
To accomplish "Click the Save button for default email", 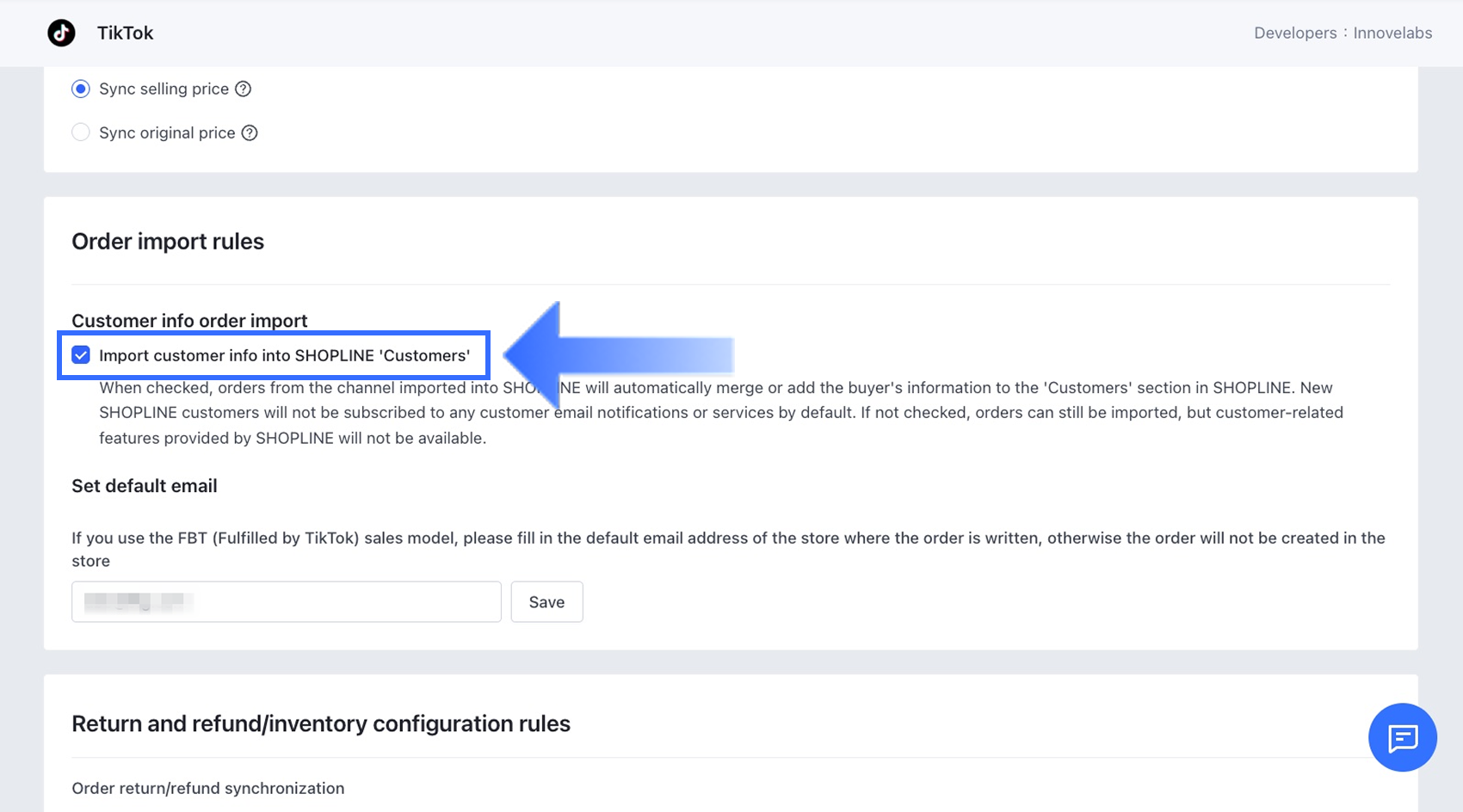I will pyautogui.click(x=546, y=602).
